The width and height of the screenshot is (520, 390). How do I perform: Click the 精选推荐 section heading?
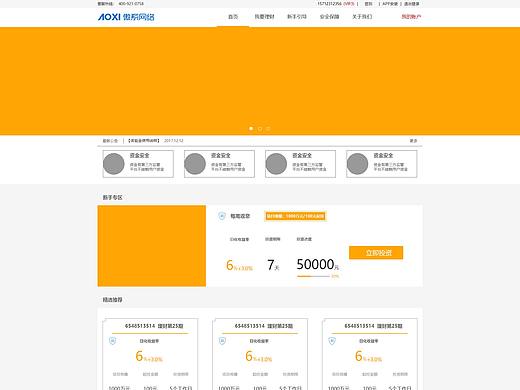[x=113, y=299]
